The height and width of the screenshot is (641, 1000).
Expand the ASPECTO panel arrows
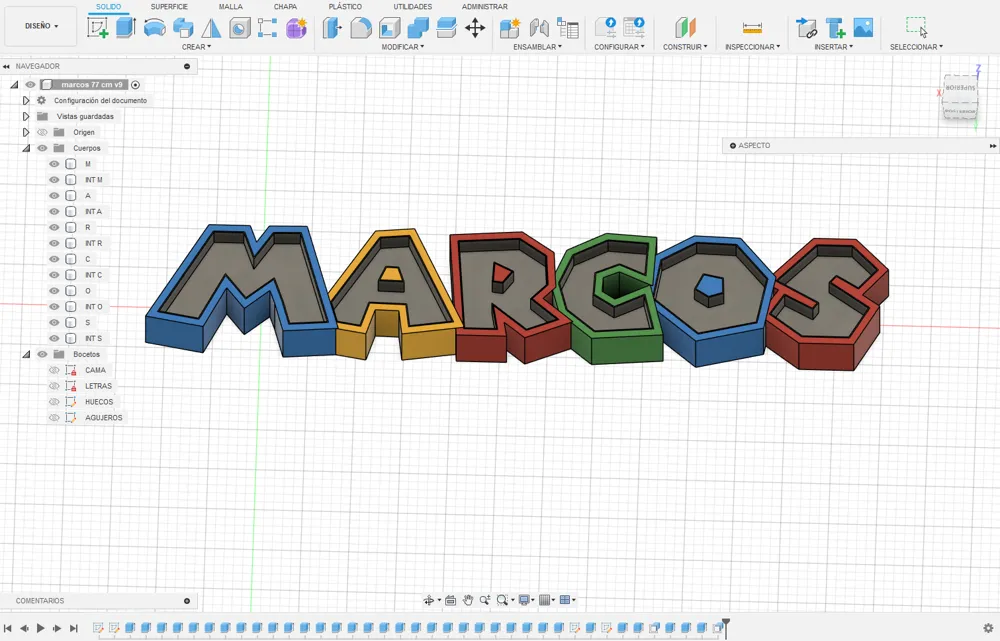click(992, 145)
